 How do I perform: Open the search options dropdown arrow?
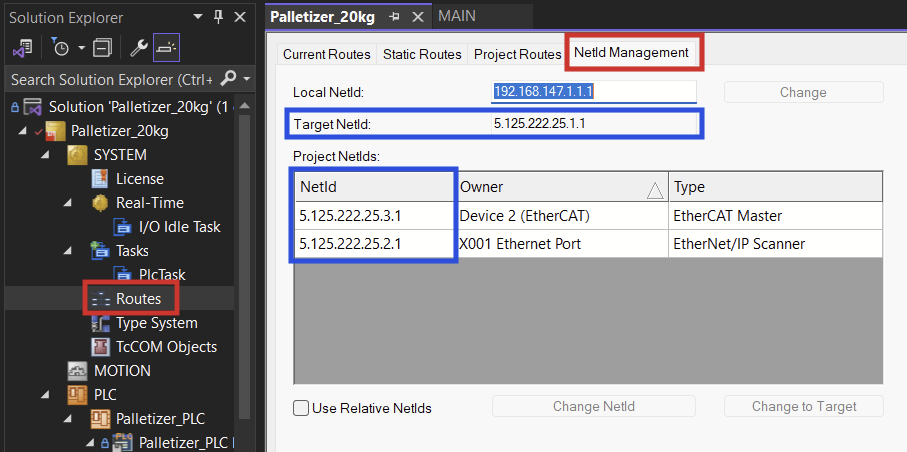[x=247, y=79]
